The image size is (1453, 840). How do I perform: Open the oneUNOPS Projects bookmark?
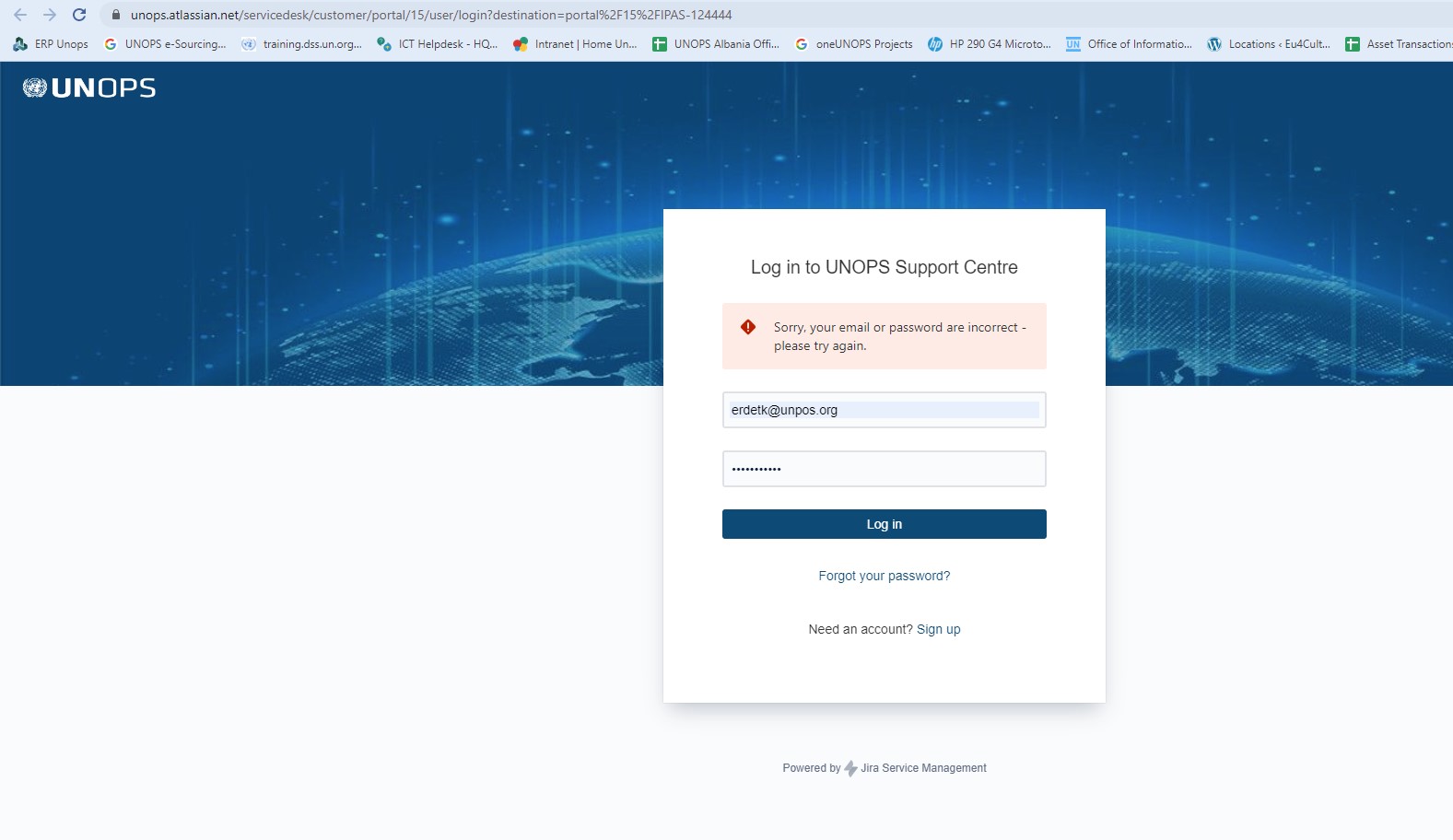854,44
